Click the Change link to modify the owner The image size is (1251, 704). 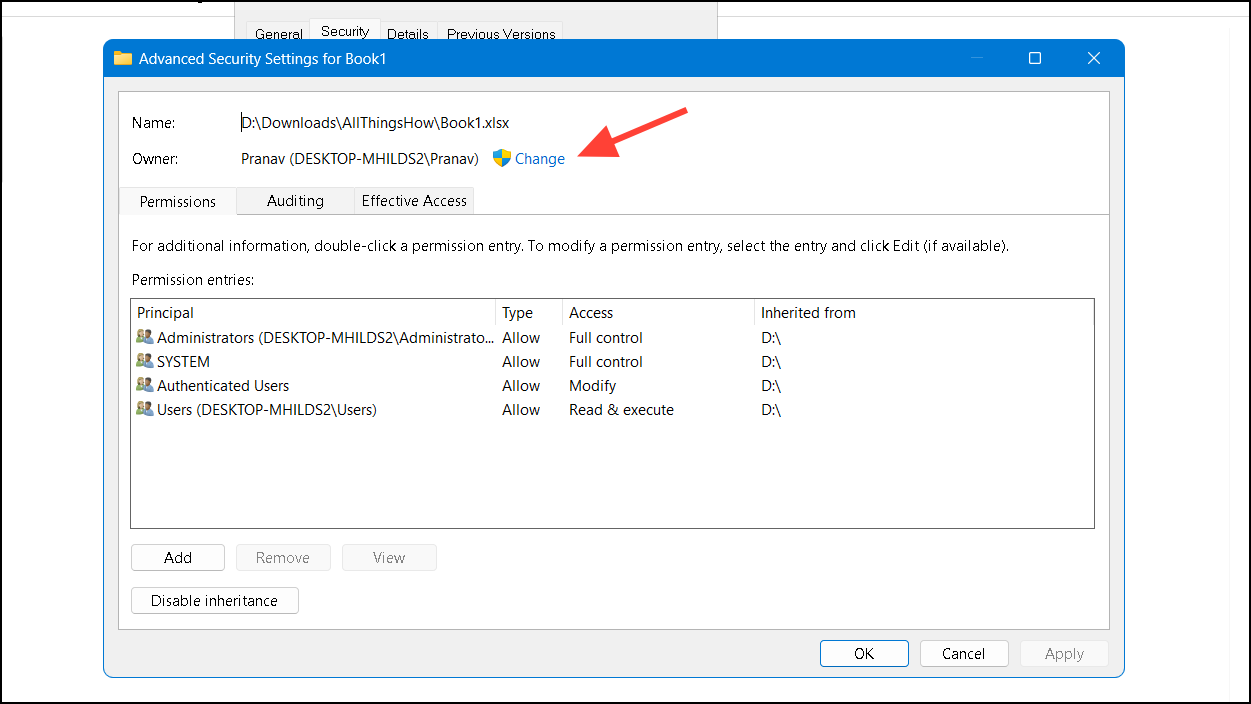540,158
